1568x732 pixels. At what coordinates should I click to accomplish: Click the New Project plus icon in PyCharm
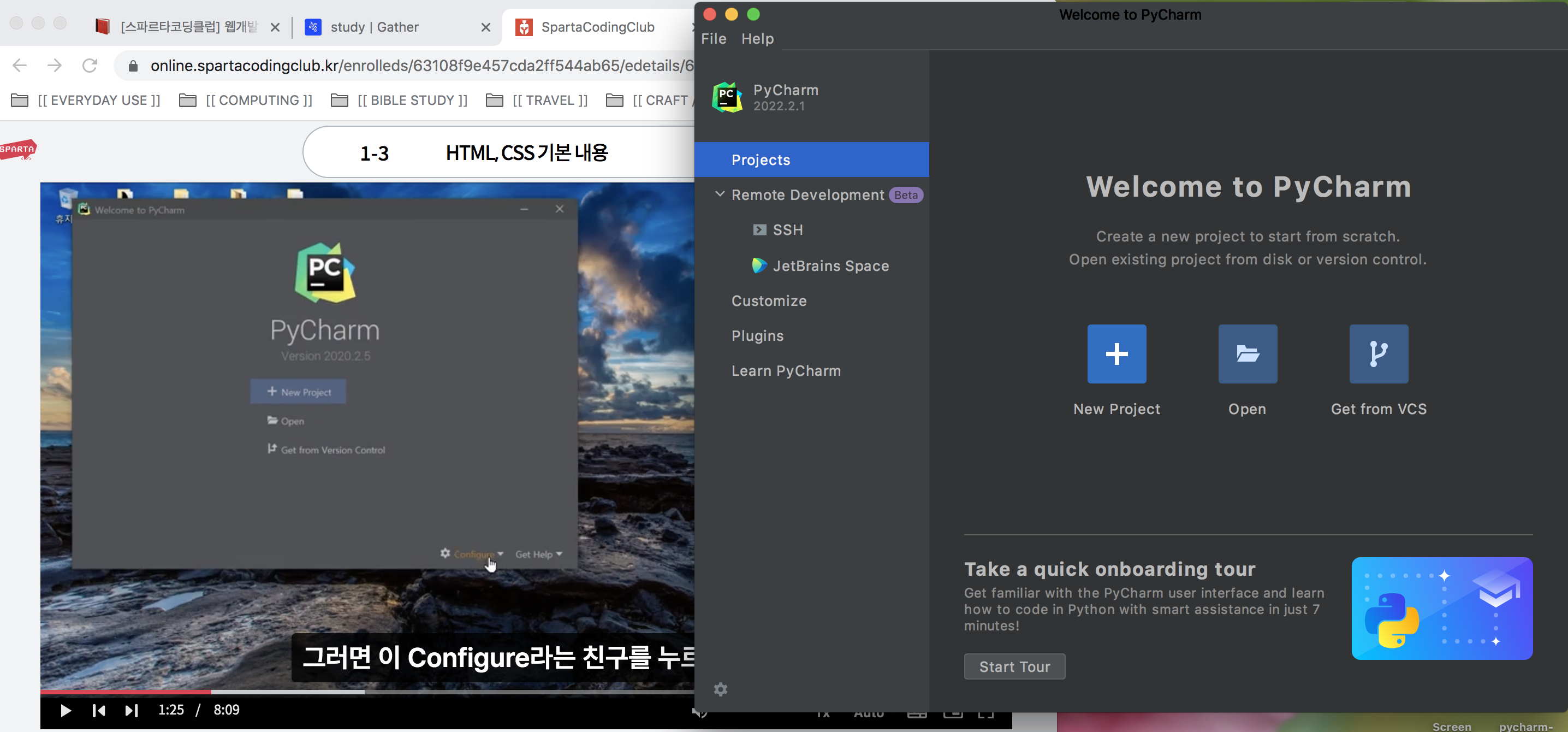(1116, 354)
